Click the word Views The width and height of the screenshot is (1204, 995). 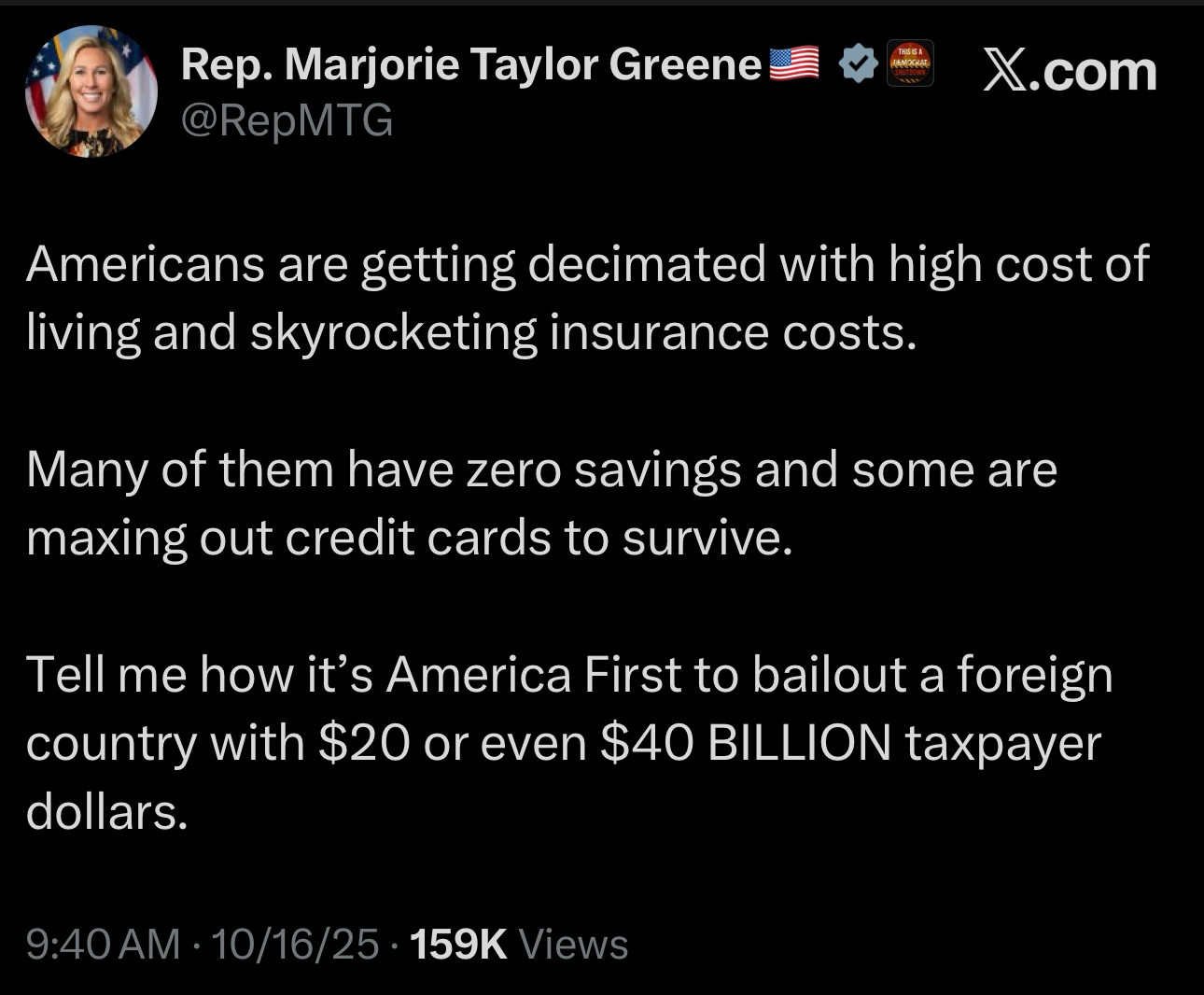pyautogui.click(x=573, y=944)
